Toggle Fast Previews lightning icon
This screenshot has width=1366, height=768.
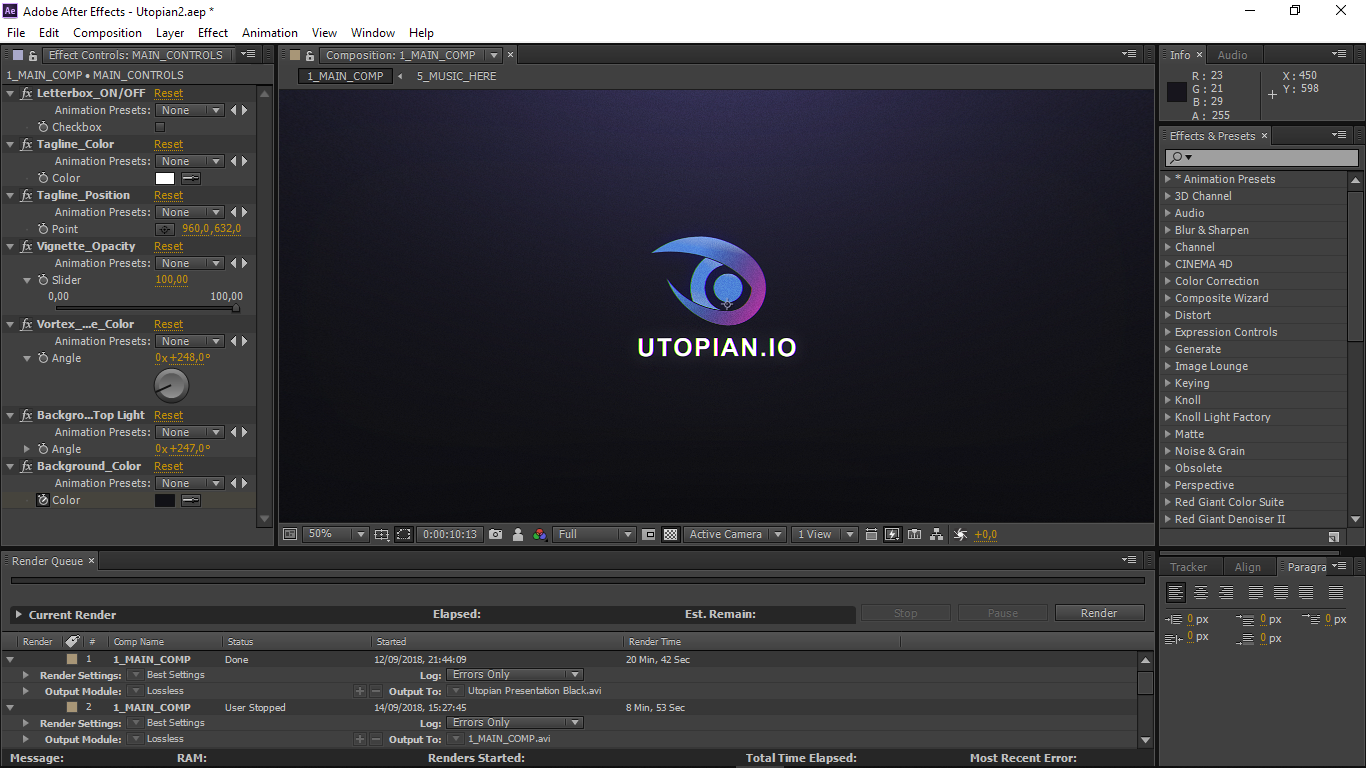893,534
